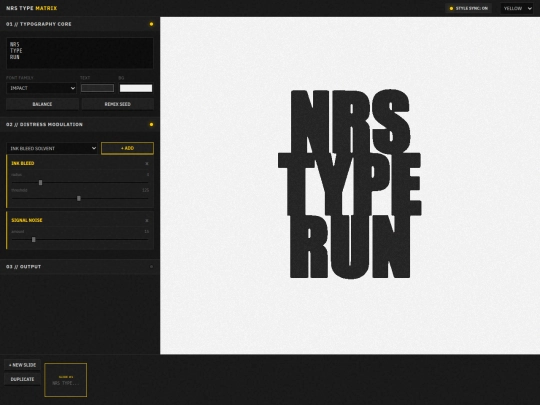This screenshot has width=540, height=405.
Task: Click the Balance button
Action: tap(42, 104)
